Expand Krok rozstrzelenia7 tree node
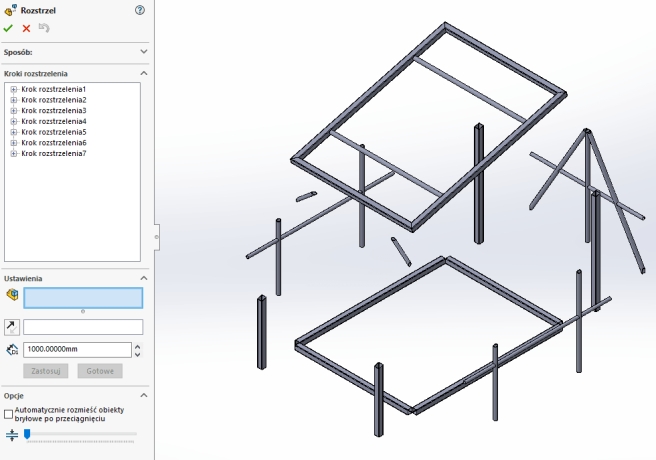 point(13,153)
